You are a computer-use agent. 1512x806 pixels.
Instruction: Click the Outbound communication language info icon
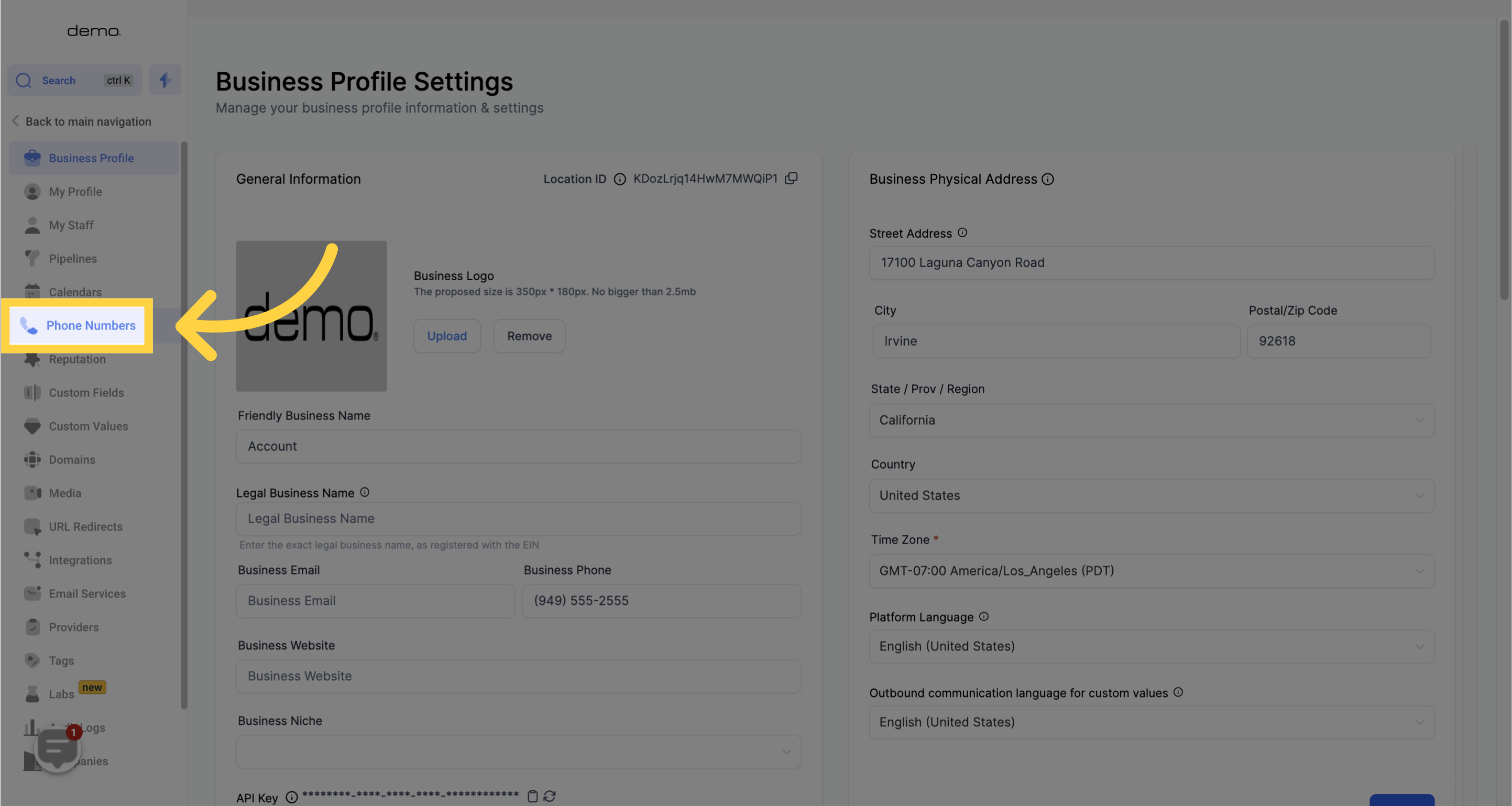[x=1178, y=692]
